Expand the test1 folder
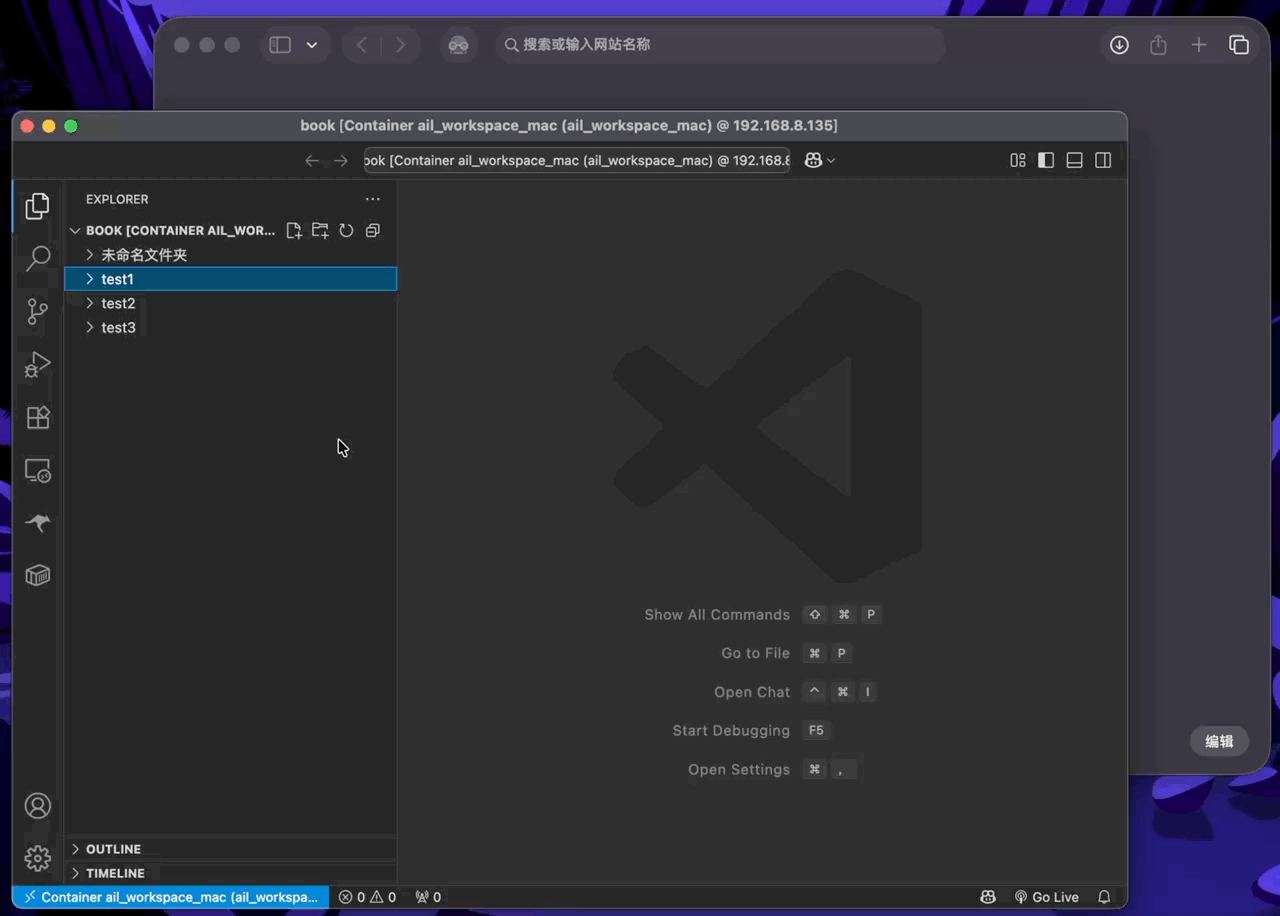The width and height of the screenshot is (1280, 916). click(x=231, y=279)
